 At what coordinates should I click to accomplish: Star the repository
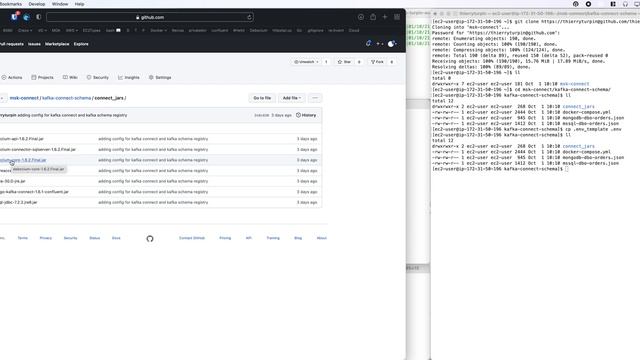(344, 62)
